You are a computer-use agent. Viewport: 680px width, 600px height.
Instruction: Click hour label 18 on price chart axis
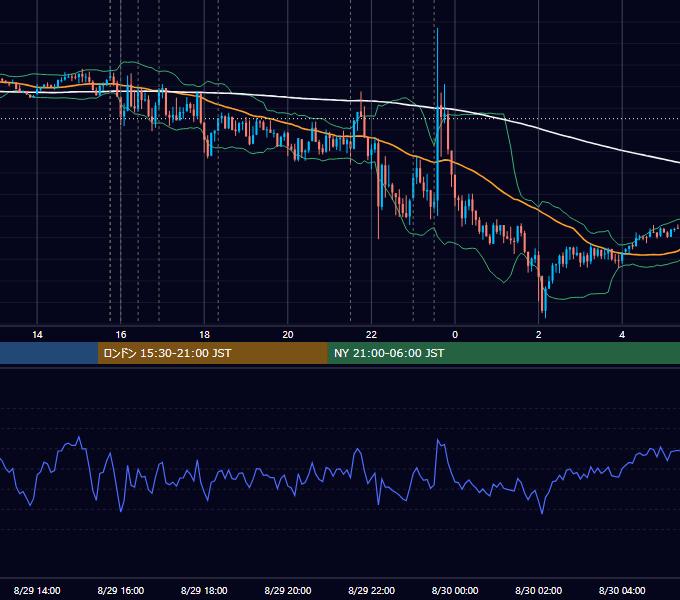coord(204,335)
